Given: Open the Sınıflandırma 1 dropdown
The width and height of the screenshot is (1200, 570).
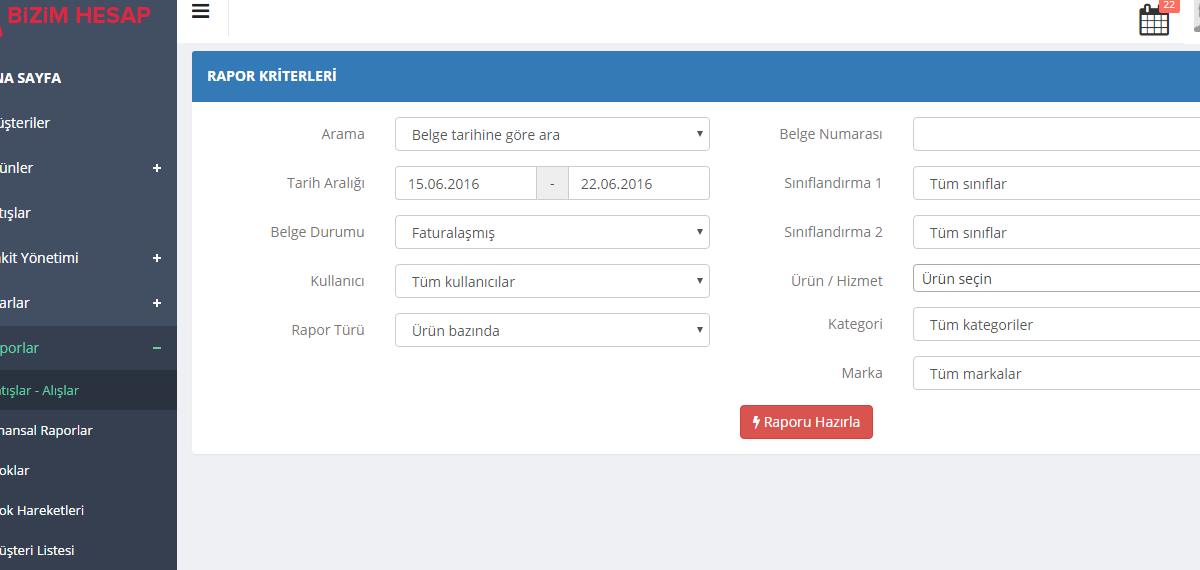Looking at the screenshot, I should tap(1055, 184).
